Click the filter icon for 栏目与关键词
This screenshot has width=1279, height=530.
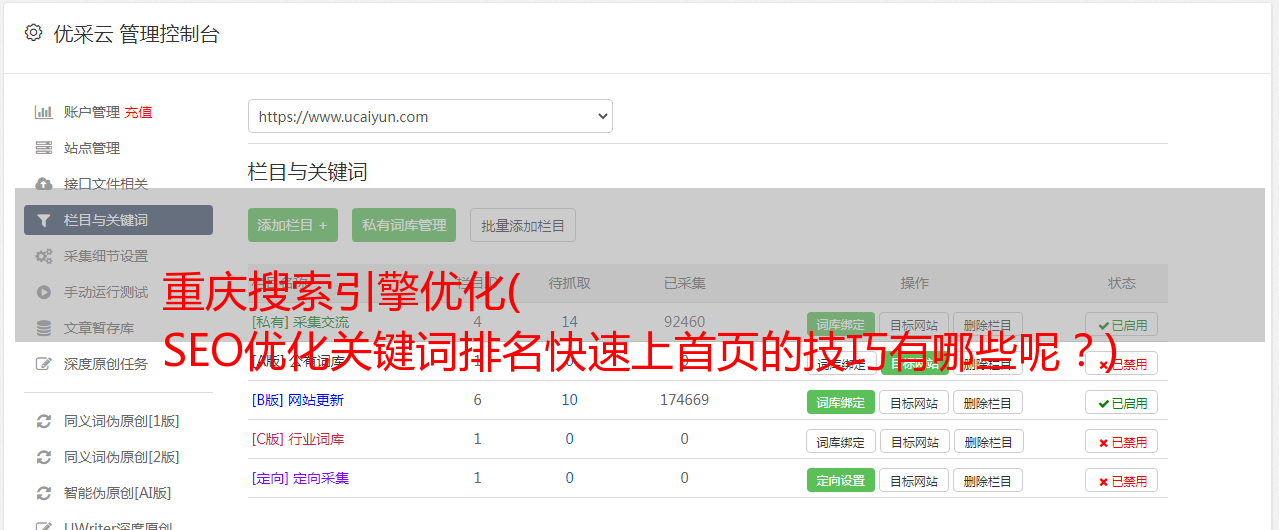click(x=43, y=220)
